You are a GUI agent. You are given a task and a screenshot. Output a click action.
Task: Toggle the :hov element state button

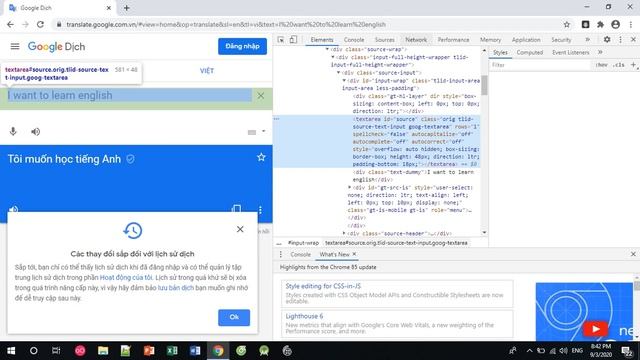point(601,65)
